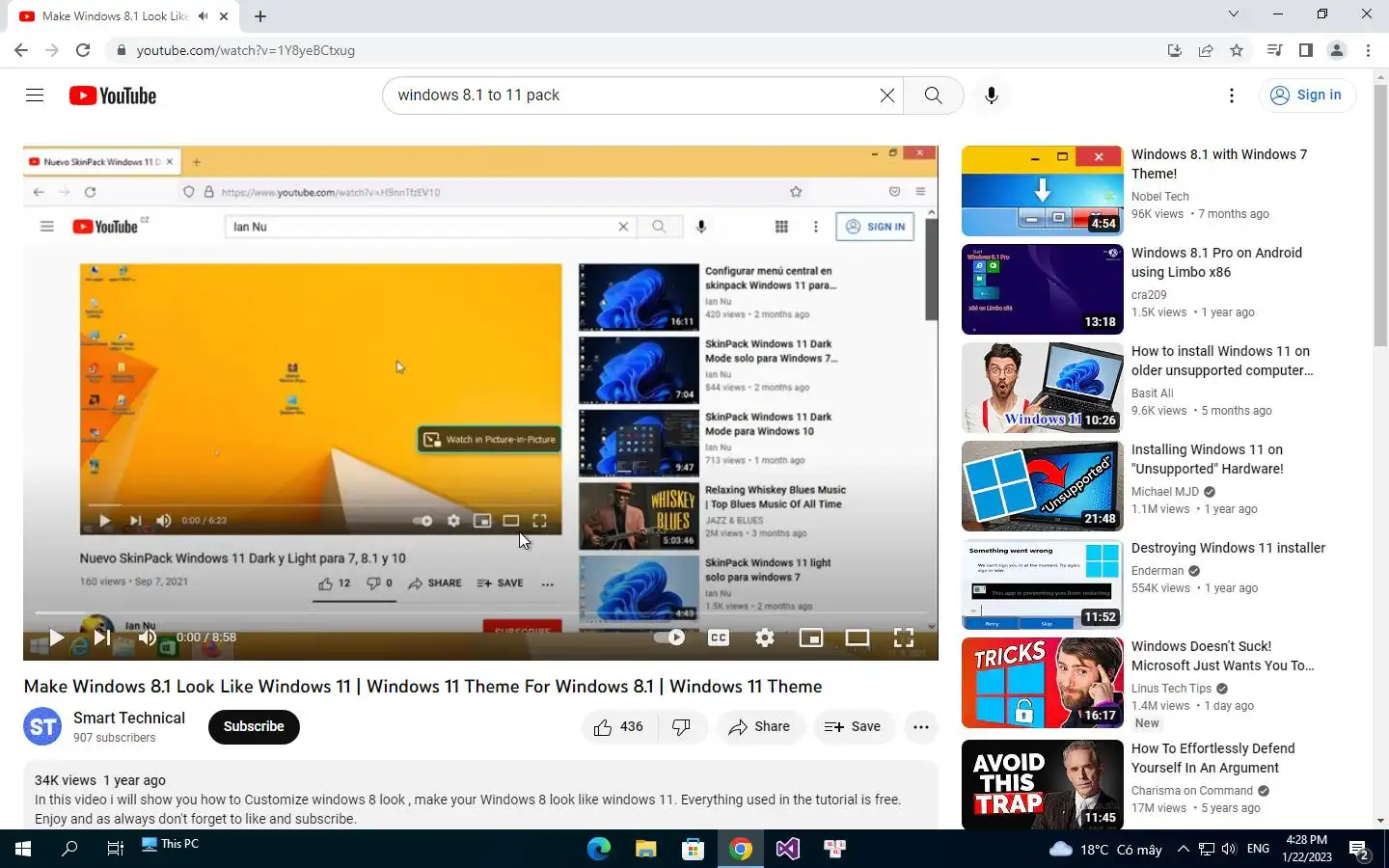Open Smart Technical channel avatar
Image resolution: width=1389 pixels, height=868 pixels.
42,727
